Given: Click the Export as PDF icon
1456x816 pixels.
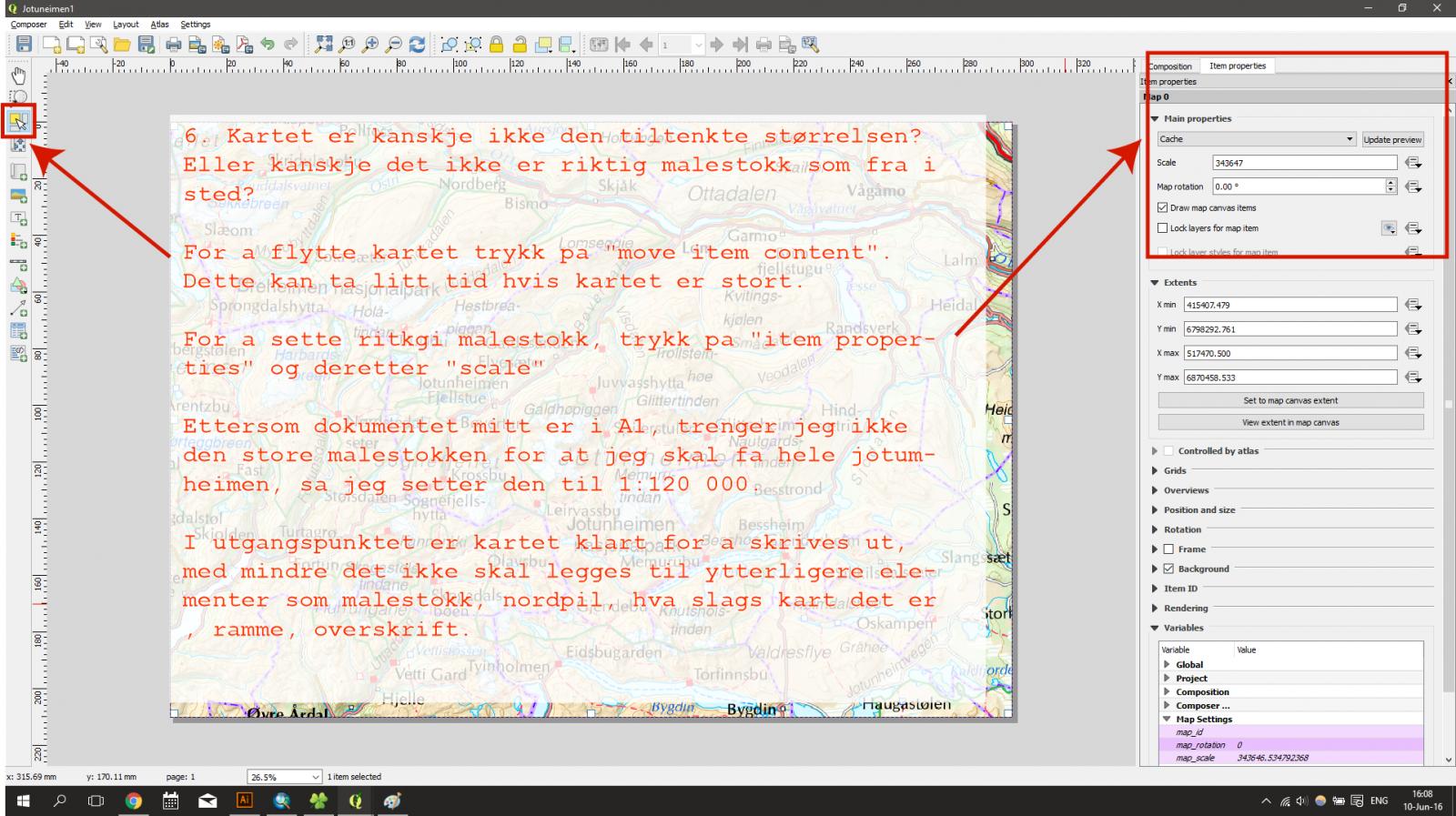Looking at the screenshot, I should (244, 45).
